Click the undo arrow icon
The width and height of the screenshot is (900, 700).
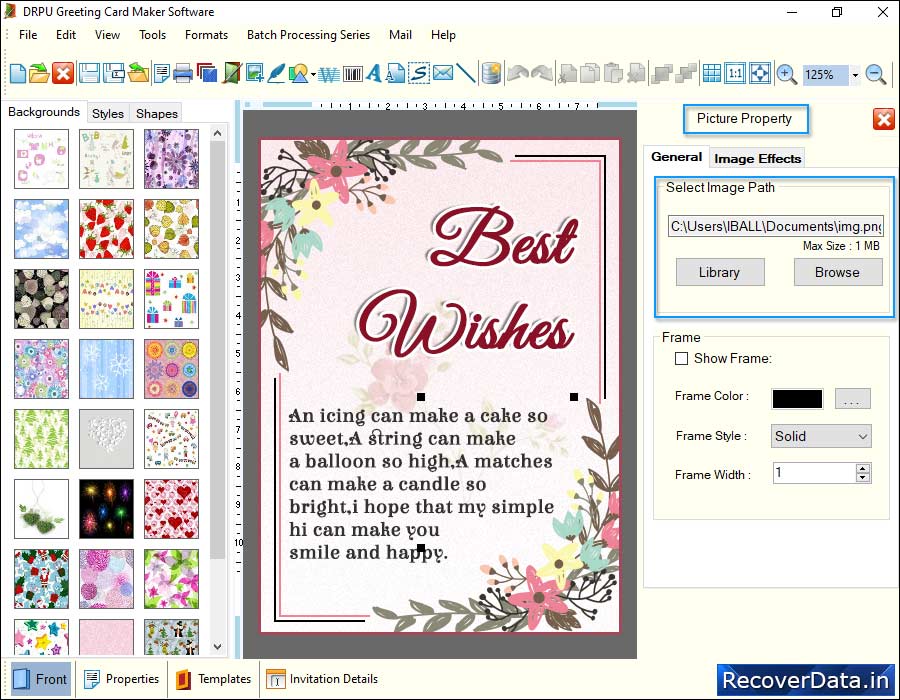click(x=518, y=73)
